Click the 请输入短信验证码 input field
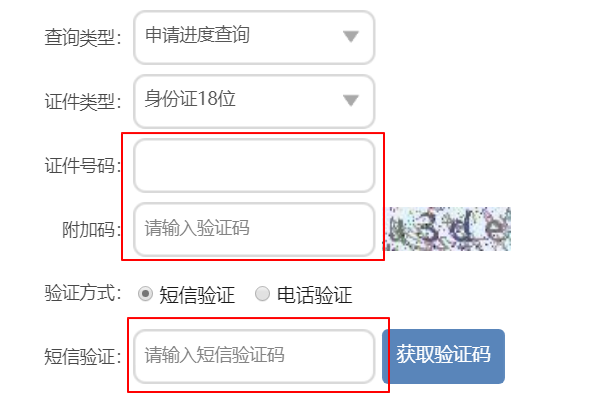 coord(254,356)
